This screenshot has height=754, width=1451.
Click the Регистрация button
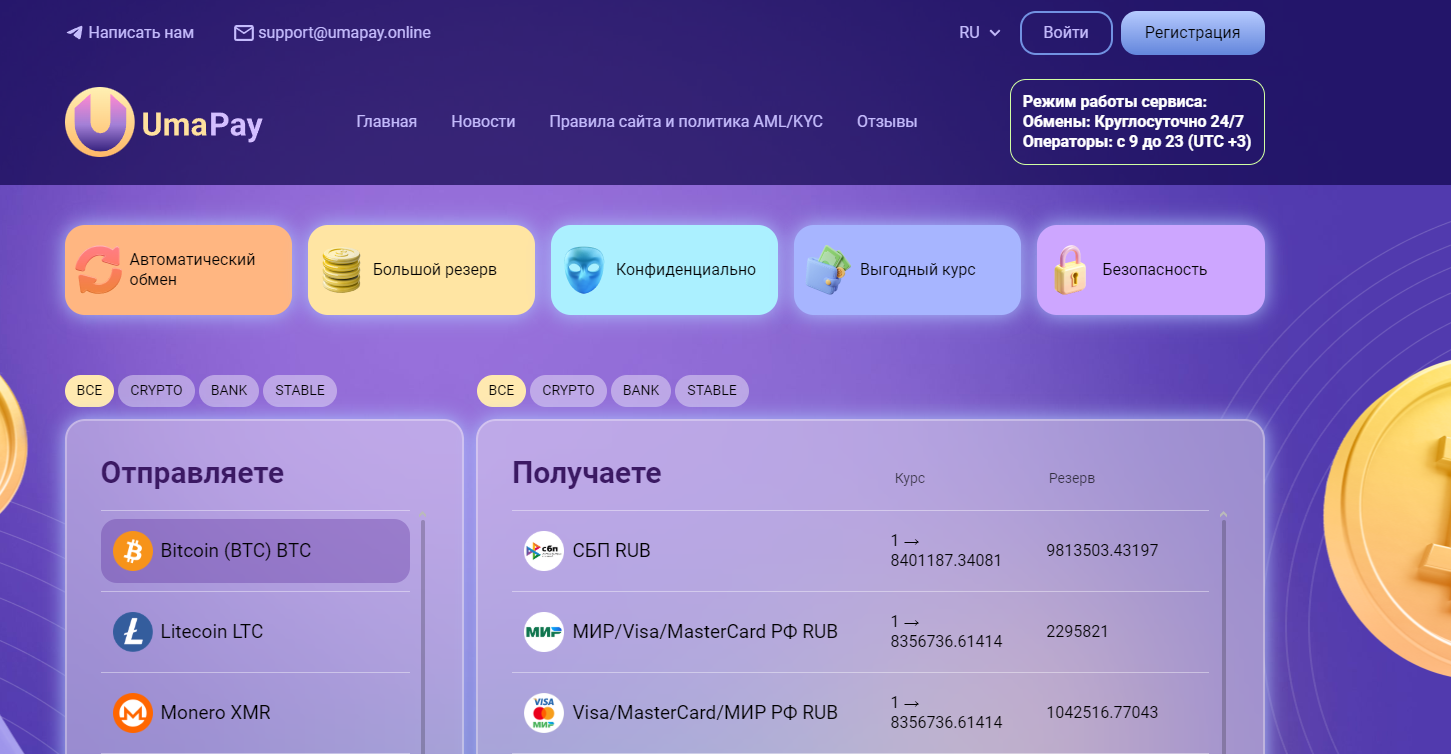tap(1193, 33)
